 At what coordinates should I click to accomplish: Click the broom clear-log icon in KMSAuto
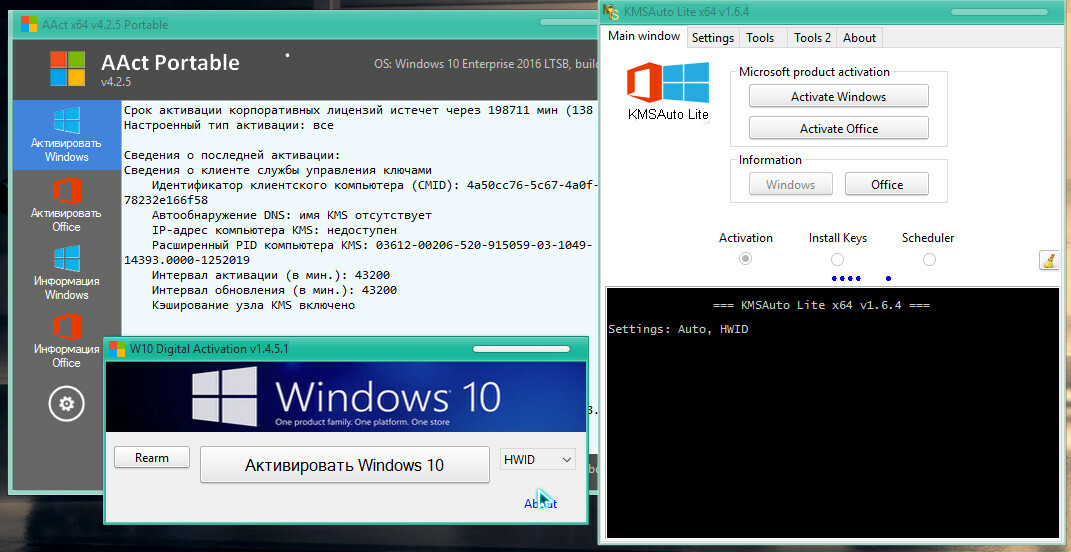pyautogui.click(x=1048, y=260)
